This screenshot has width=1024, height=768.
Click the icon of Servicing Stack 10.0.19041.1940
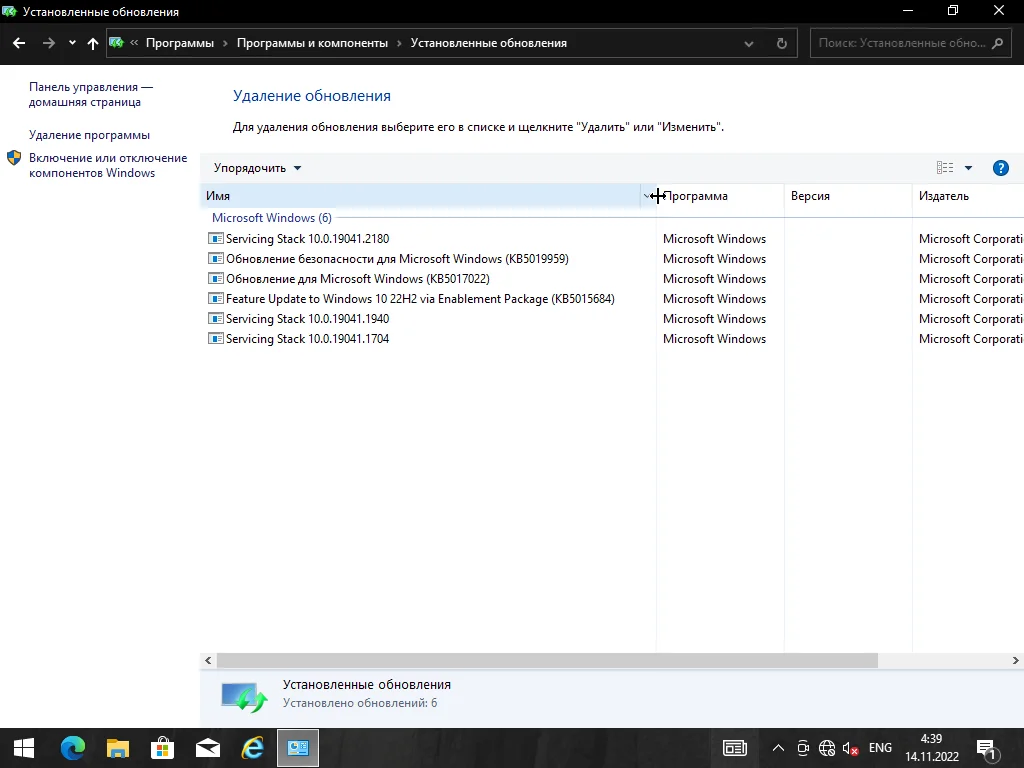point(216,319)
